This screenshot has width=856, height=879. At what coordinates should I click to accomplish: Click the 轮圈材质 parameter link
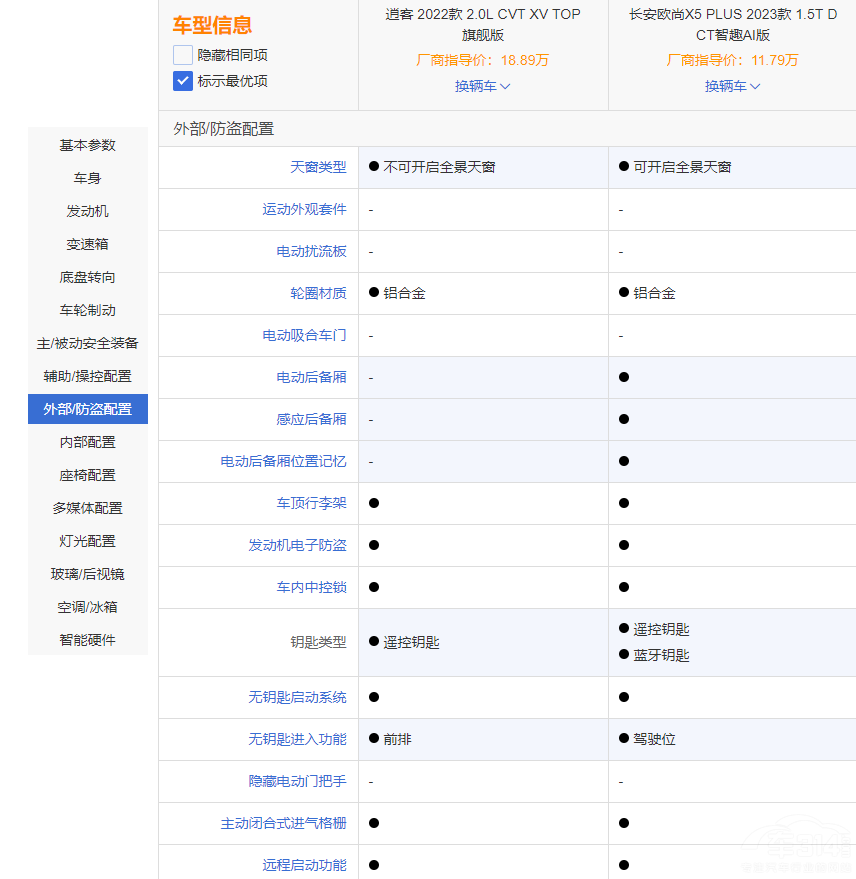318,293
